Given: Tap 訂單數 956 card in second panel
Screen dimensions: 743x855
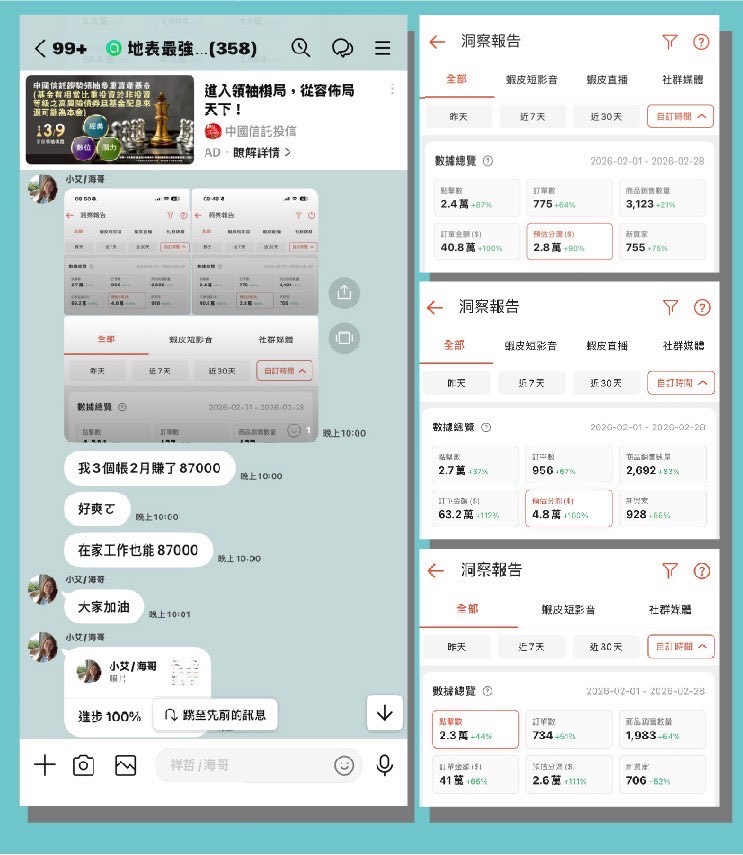Looking at the screenshot, I should coord(569,465).
